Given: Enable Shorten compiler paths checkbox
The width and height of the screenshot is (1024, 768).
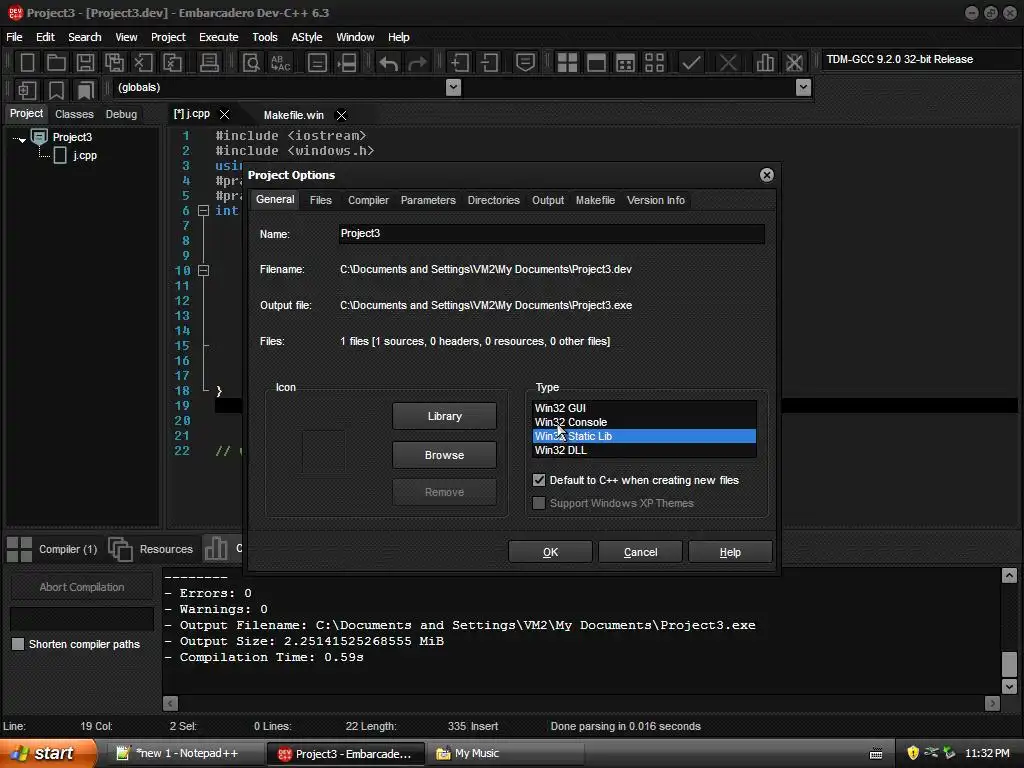Looking at the screenshot, I should point(18,644).
